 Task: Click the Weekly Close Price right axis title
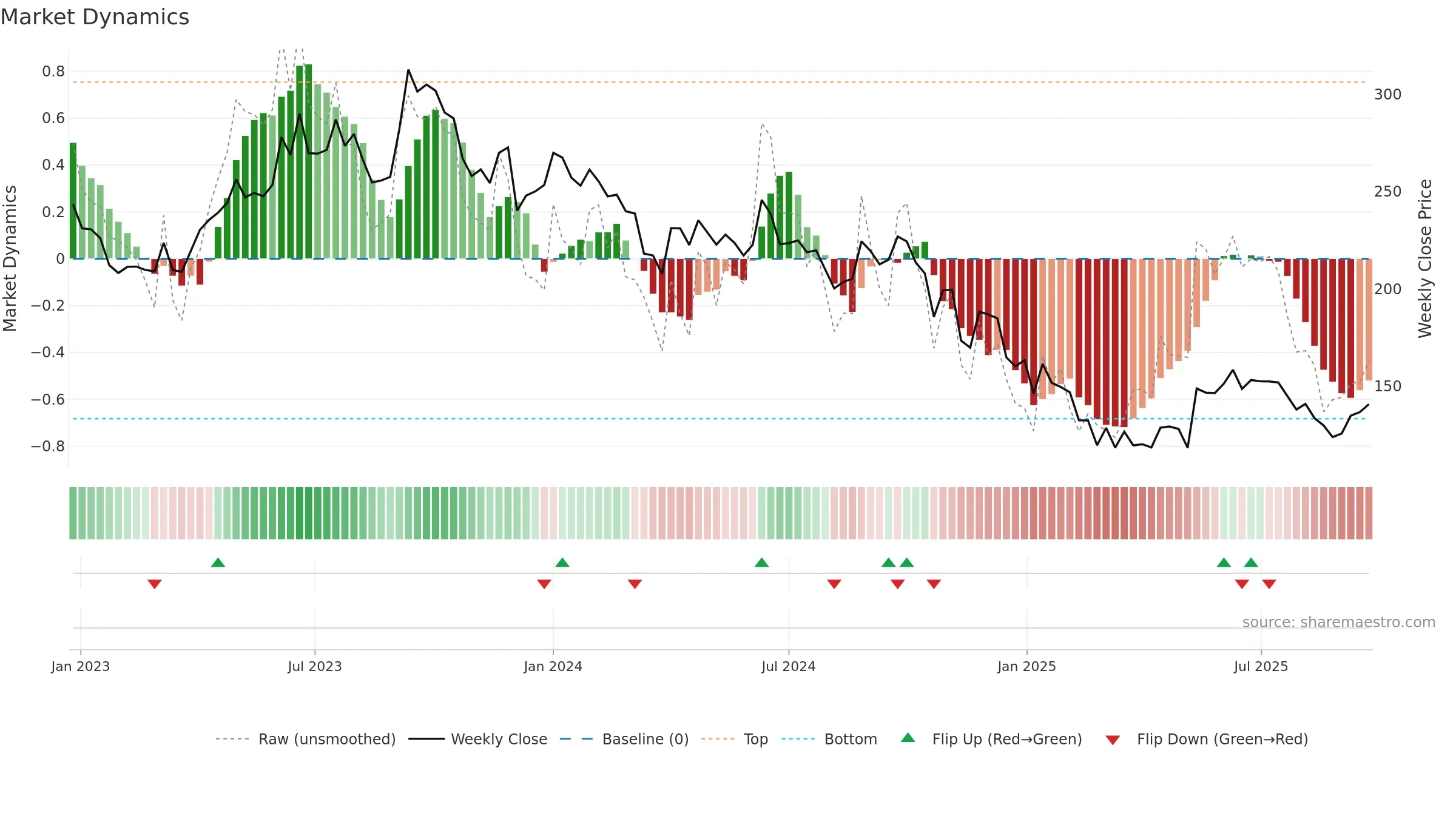click(x=1425, y=258)
